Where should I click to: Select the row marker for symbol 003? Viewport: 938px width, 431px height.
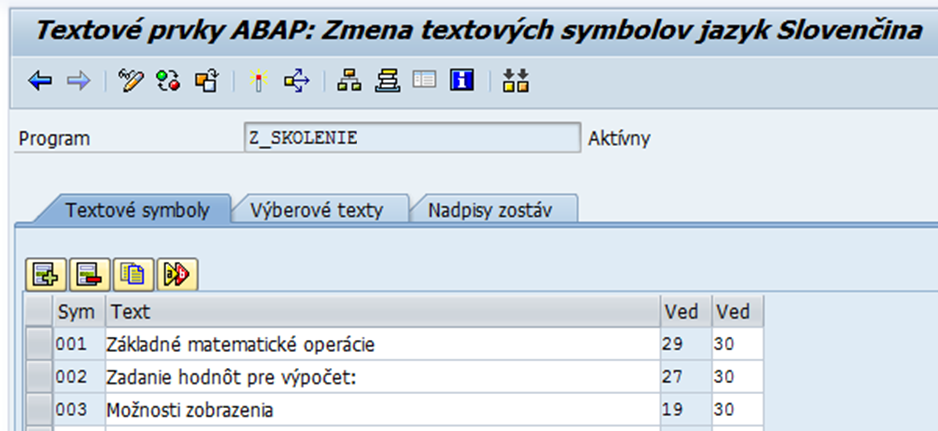tap(39, 409)
